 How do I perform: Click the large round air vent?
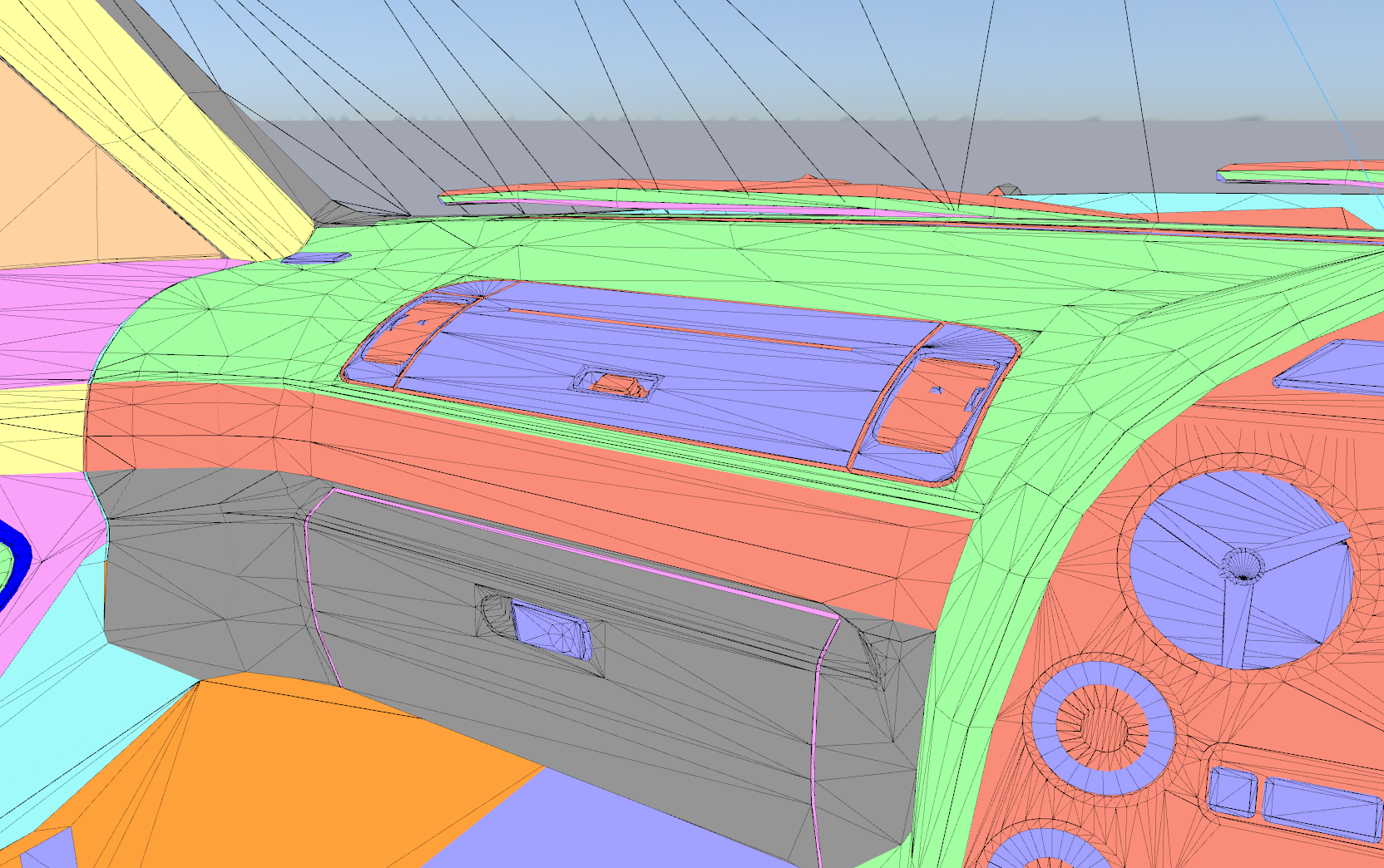click(1241, 570)
